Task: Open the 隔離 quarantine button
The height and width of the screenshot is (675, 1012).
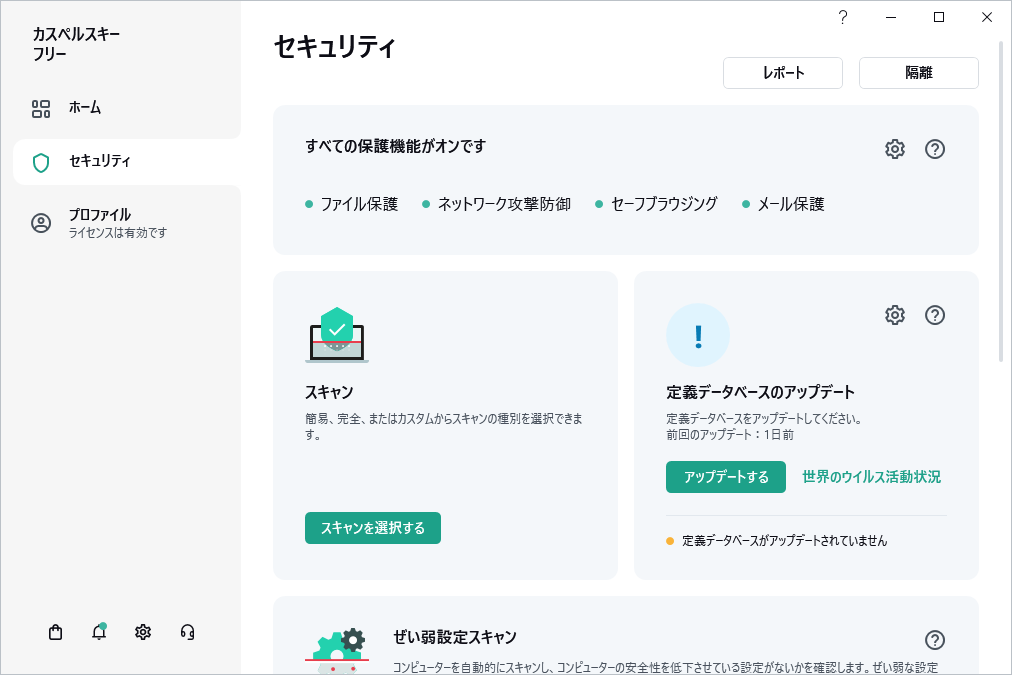Action: point(918,73)
